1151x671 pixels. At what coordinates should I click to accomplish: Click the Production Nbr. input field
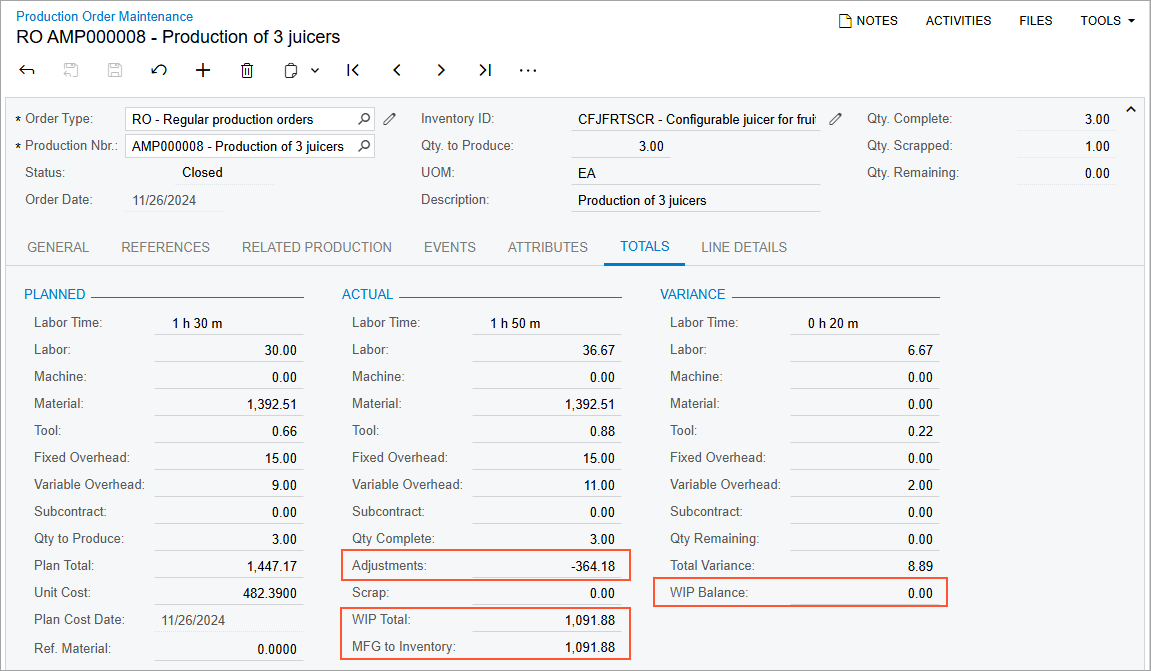(x=238, y=146)
